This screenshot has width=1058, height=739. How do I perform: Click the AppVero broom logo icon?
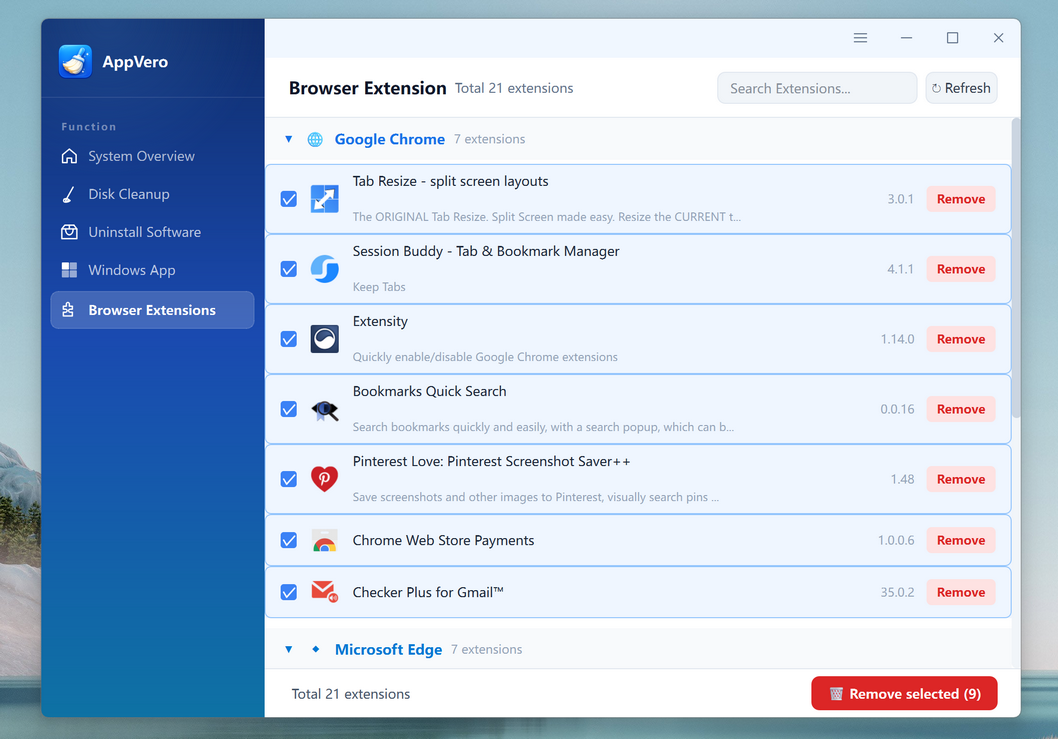coord(75,61)
